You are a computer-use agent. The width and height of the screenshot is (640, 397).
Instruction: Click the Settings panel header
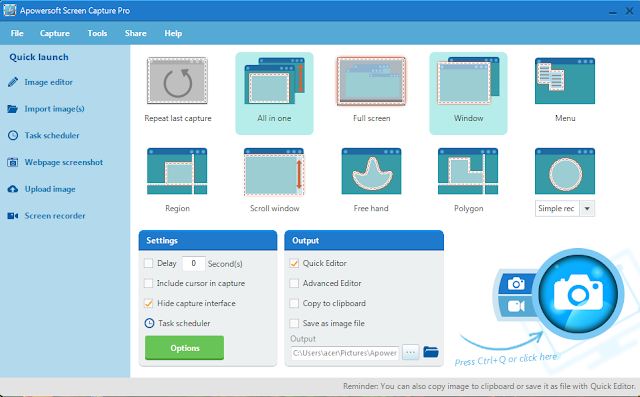coord(208,240)
